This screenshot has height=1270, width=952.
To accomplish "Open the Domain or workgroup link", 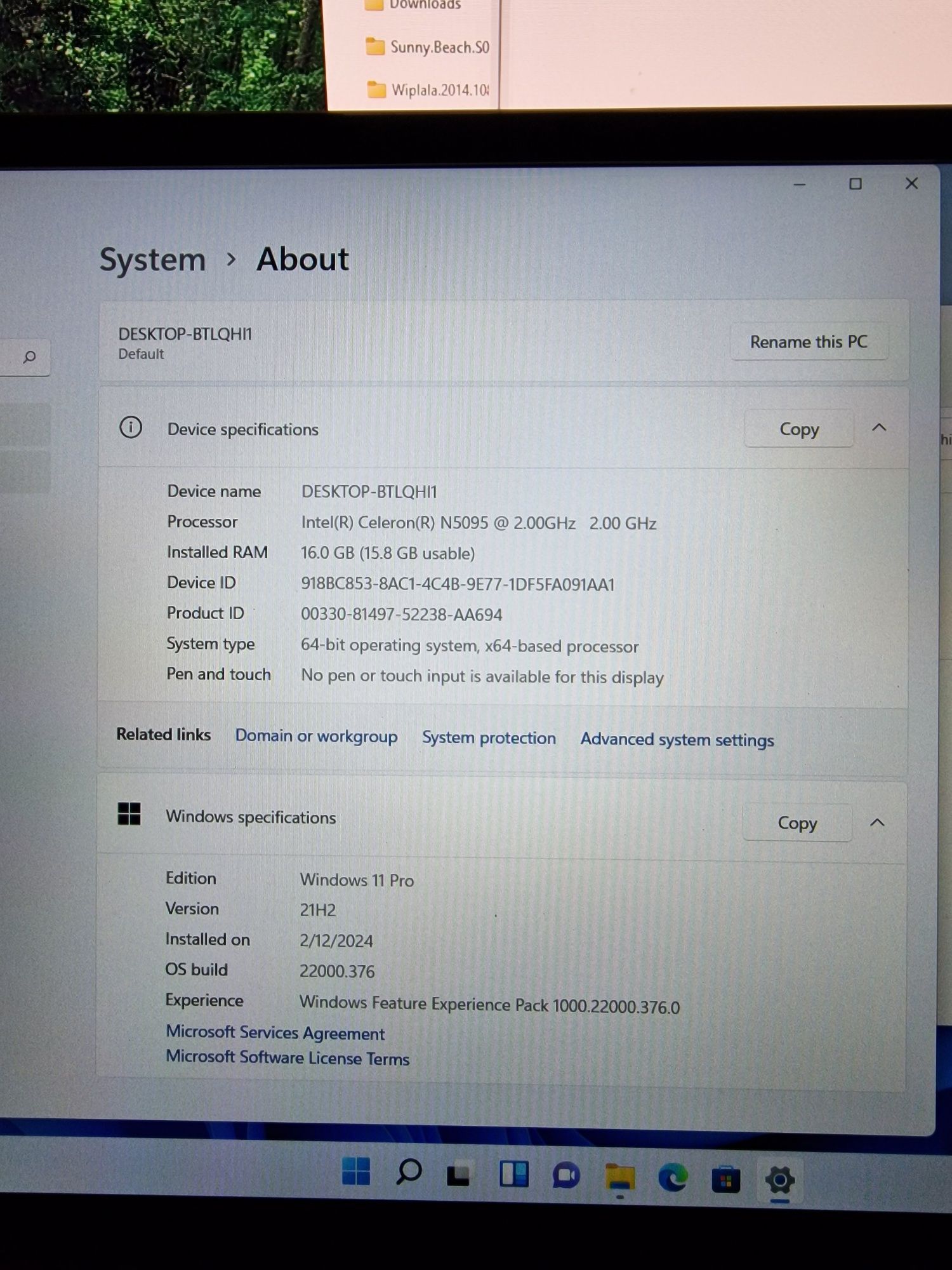I will coord(316,736).
